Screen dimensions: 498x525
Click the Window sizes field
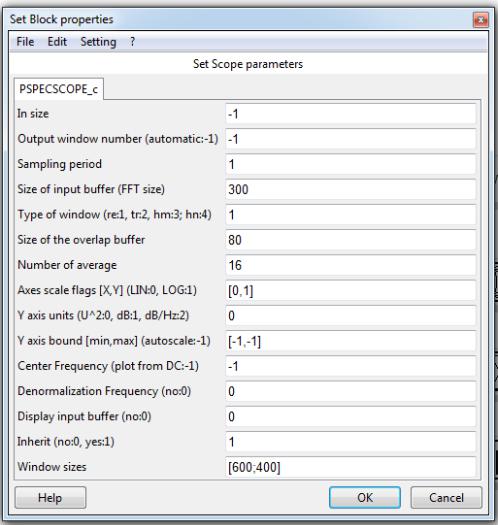click(x=350, y=467)
